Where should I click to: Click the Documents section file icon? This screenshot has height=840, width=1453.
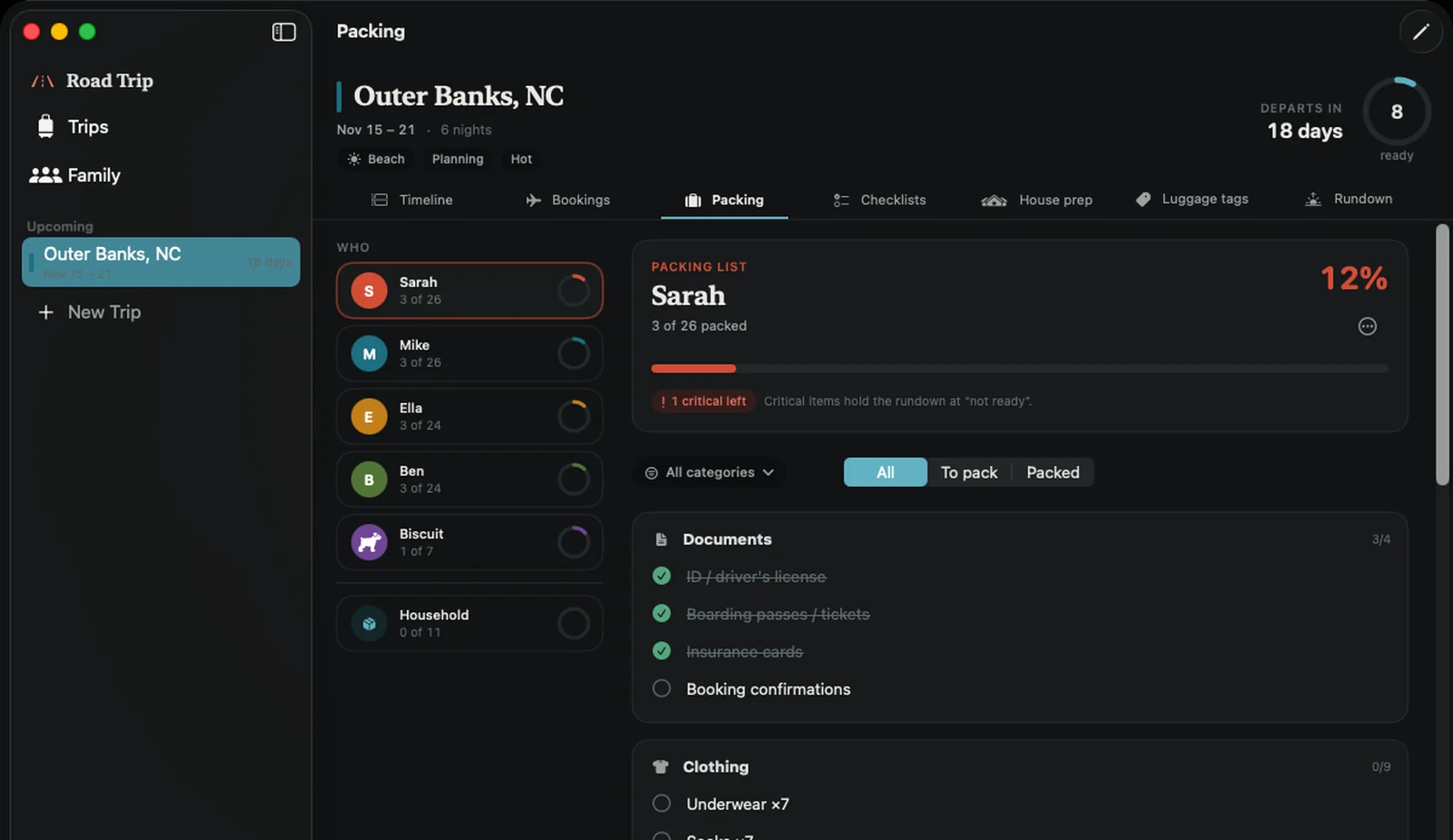pos(661,539)
